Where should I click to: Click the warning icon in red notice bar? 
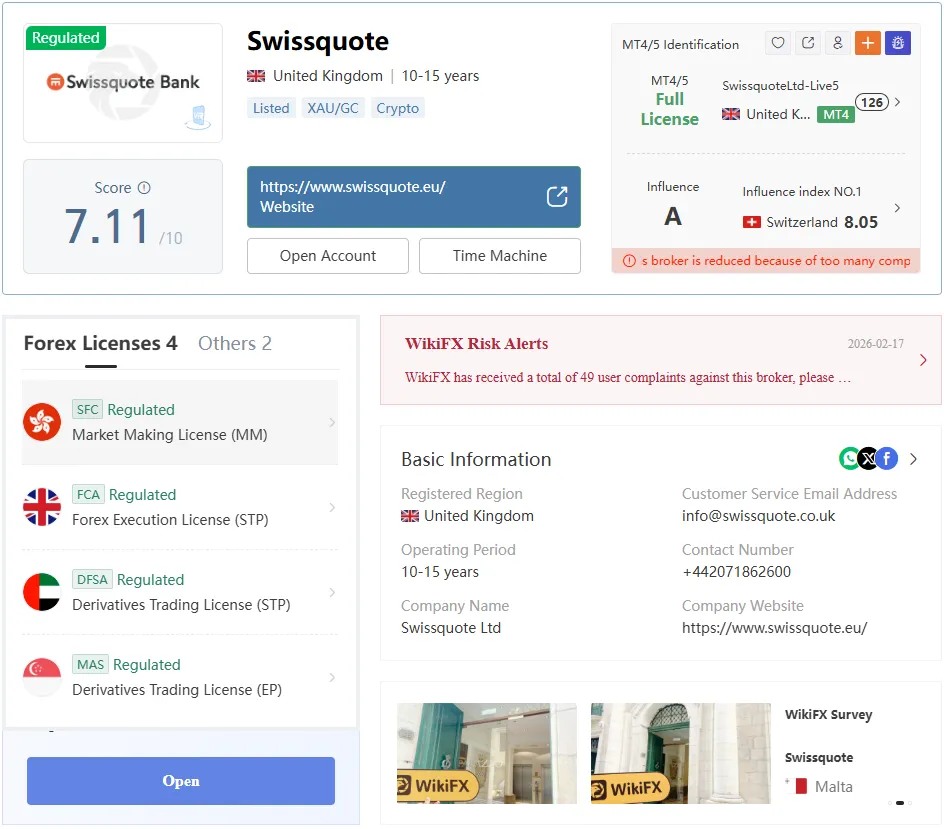pos(629,261)
